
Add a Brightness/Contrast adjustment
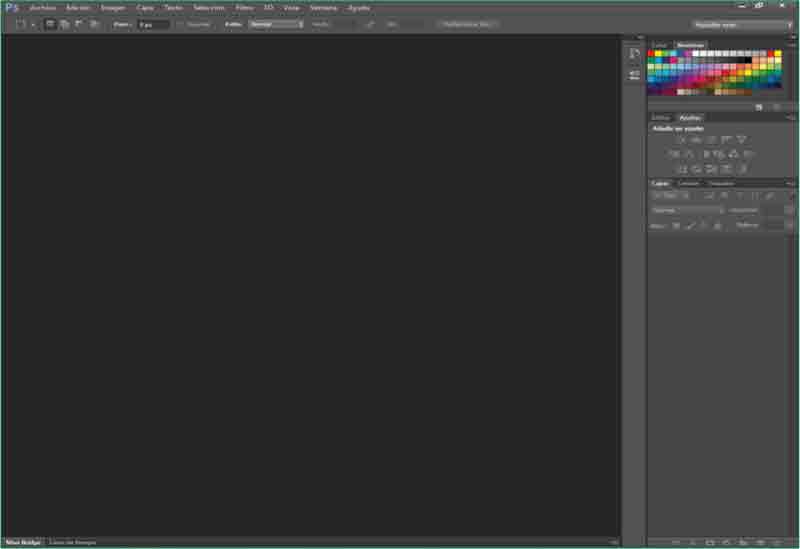(683, 139)
